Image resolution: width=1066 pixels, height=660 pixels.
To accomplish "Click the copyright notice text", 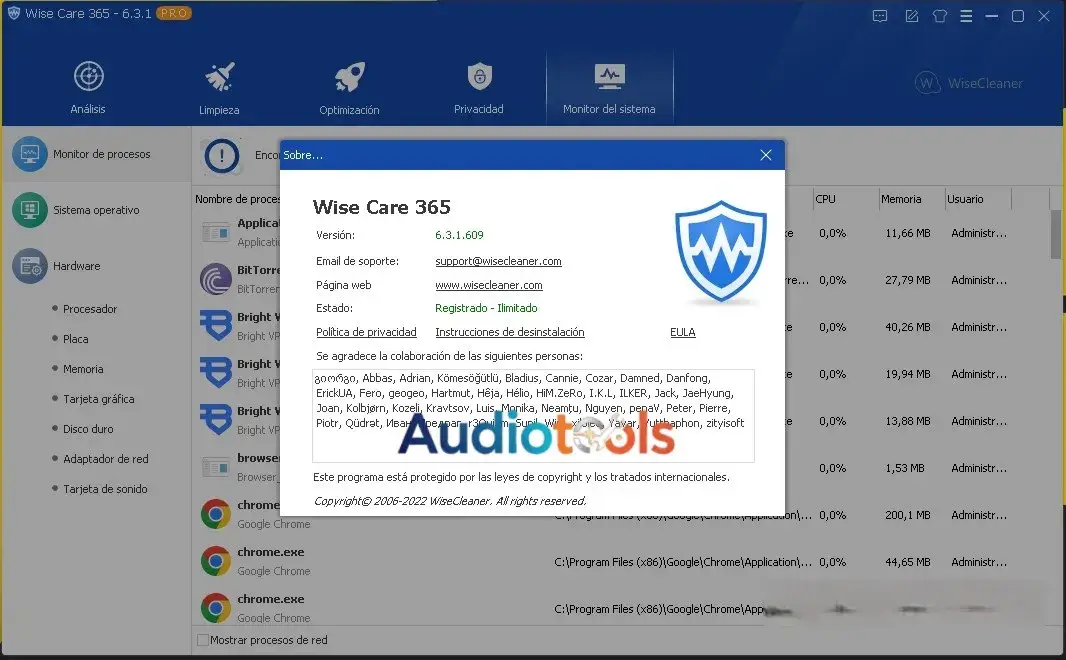I will 449,501.
